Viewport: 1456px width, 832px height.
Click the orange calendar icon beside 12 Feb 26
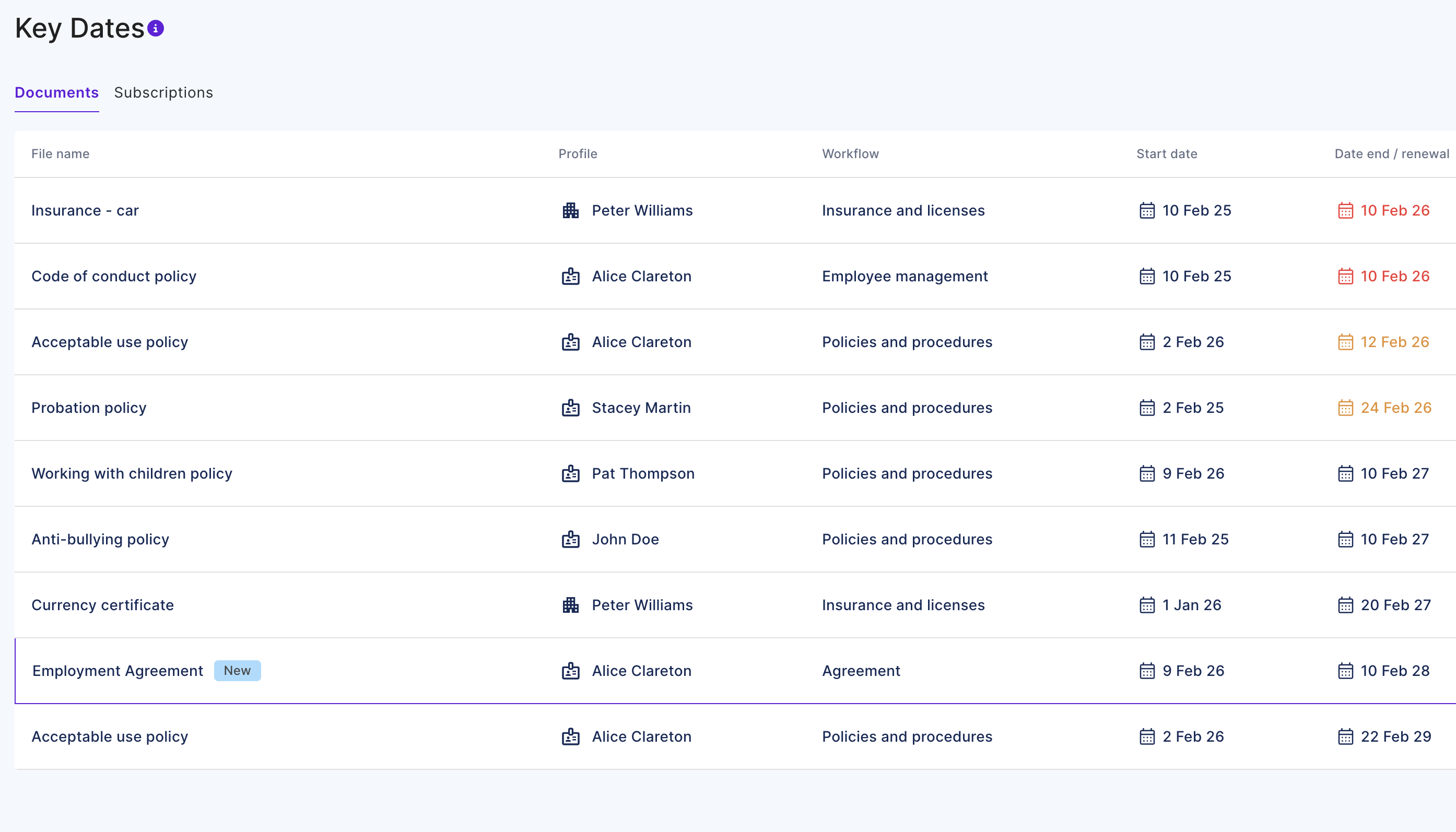tap(1345, 342)
